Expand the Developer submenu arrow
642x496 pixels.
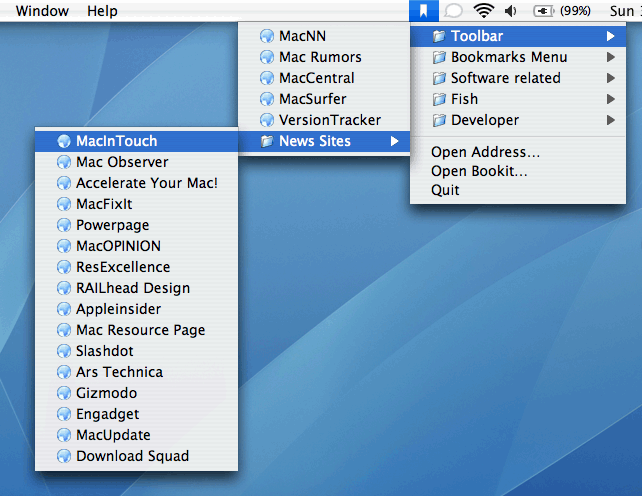(611, 120)
